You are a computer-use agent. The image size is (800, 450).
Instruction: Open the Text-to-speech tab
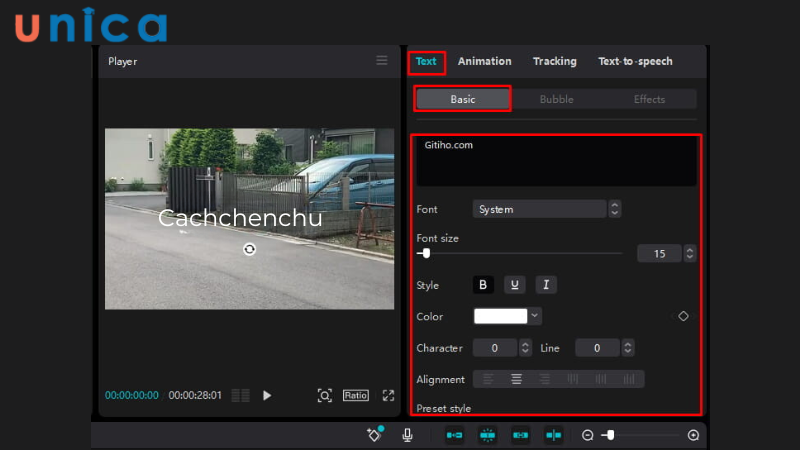coord(635,61)
